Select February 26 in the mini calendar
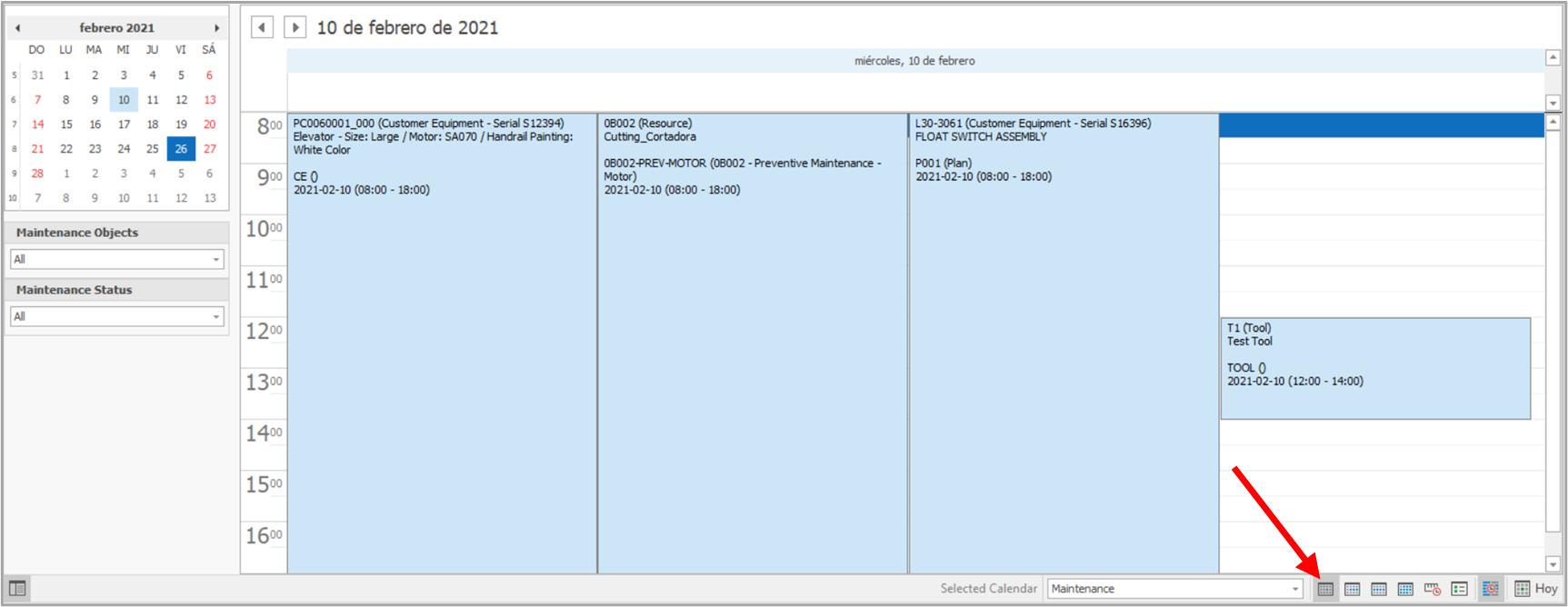Screen dimensions: 1568x607 coord(181,149)
